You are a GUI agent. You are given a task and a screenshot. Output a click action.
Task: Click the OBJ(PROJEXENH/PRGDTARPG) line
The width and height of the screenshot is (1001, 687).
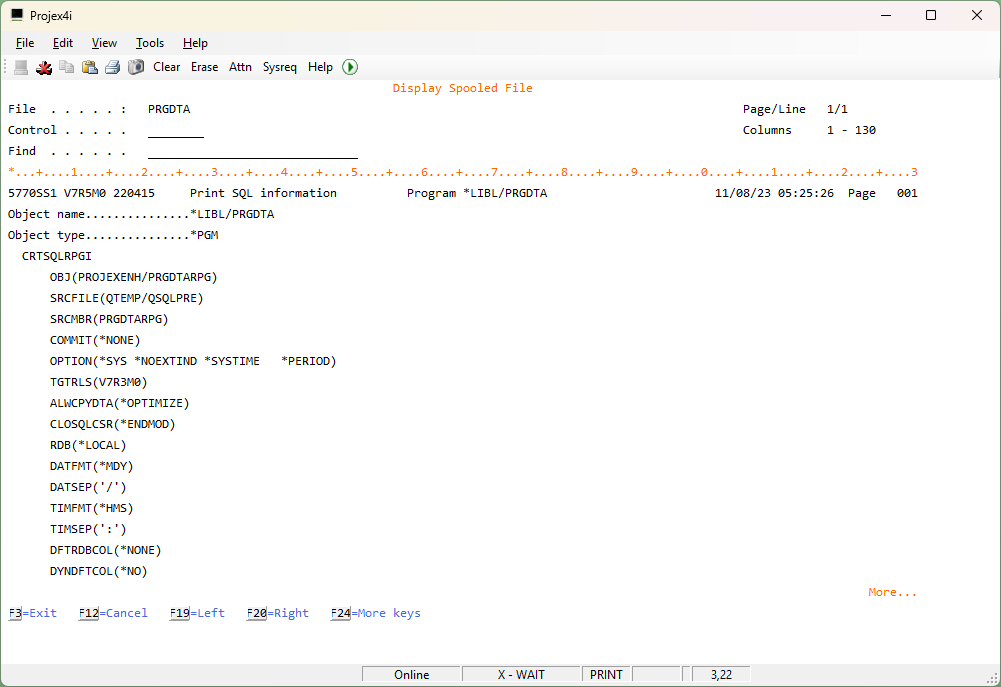133,277
